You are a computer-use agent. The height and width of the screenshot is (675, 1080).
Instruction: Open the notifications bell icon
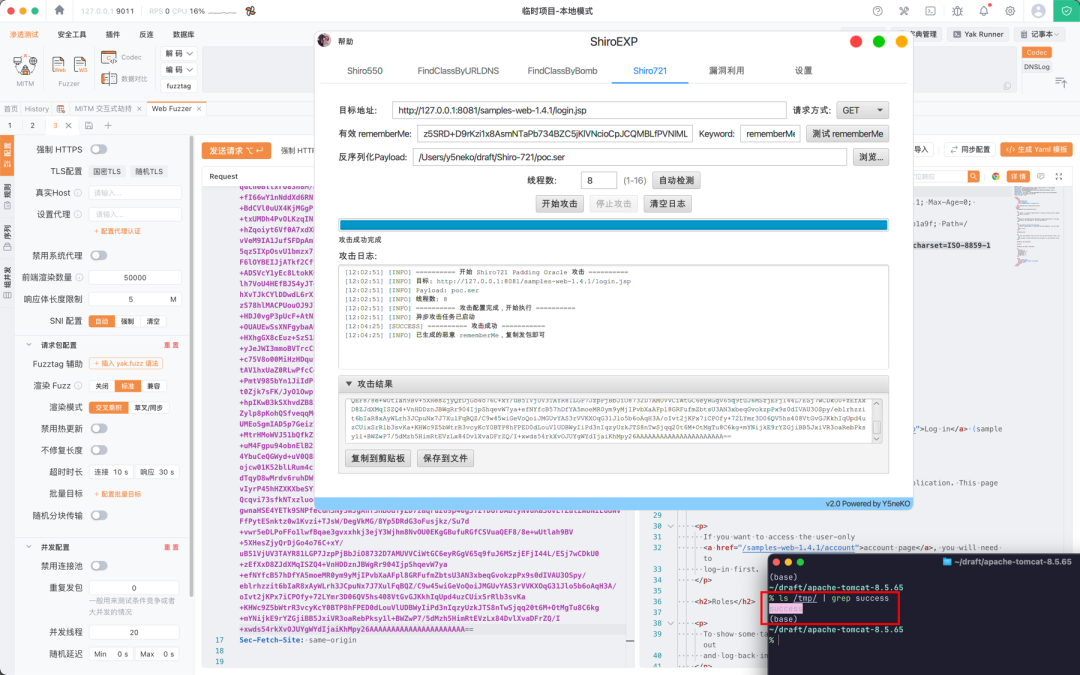984,11
